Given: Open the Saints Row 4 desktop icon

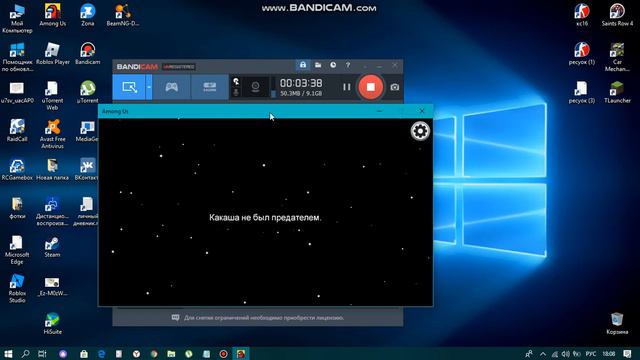Looking at the screenshot, I should [617, 15].
